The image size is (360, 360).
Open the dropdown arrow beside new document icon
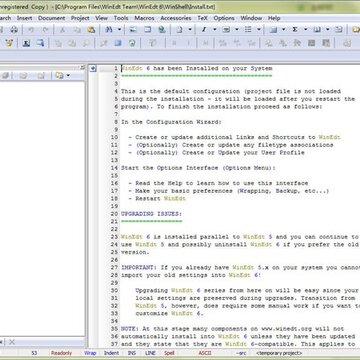point(190,30)
